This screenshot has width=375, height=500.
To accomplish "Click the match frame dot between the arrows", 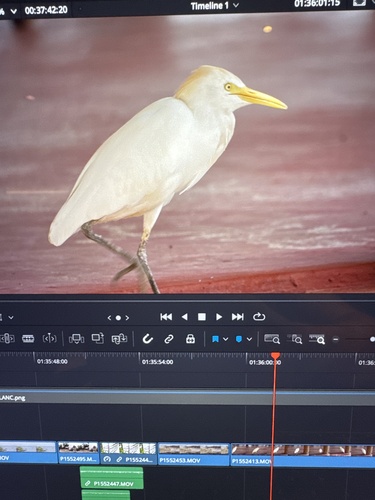I will click(x=118, y=318).
